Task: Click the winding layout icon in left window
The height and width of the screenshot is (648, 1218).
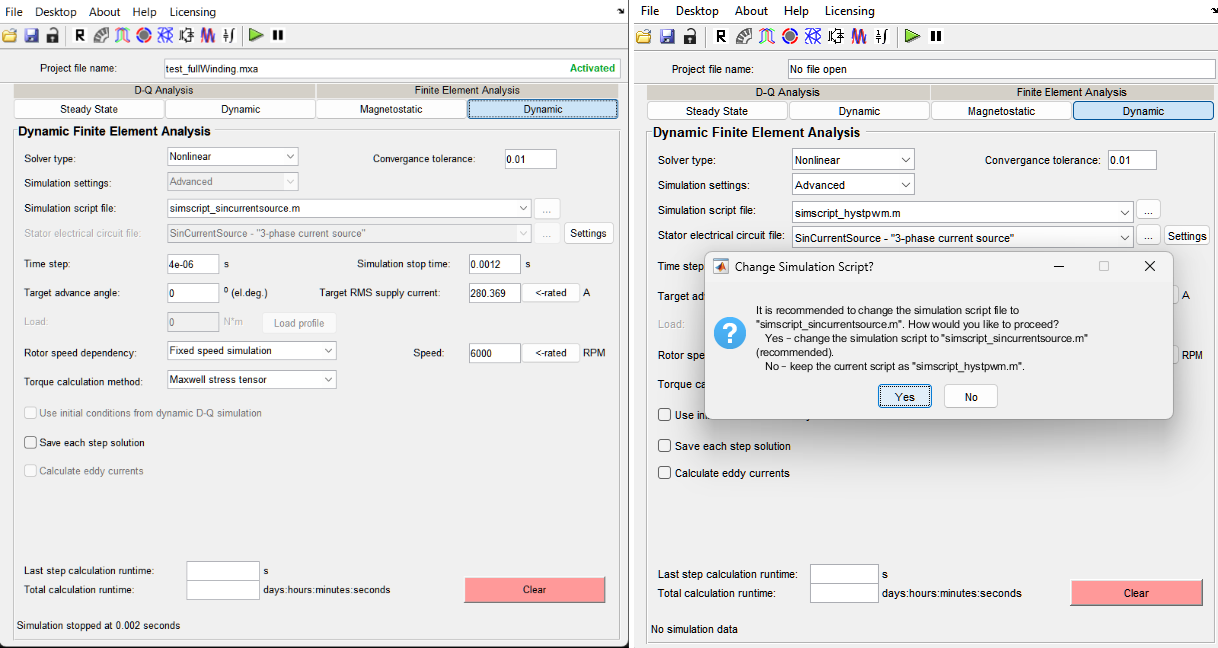Action: [x=122, y=35]
